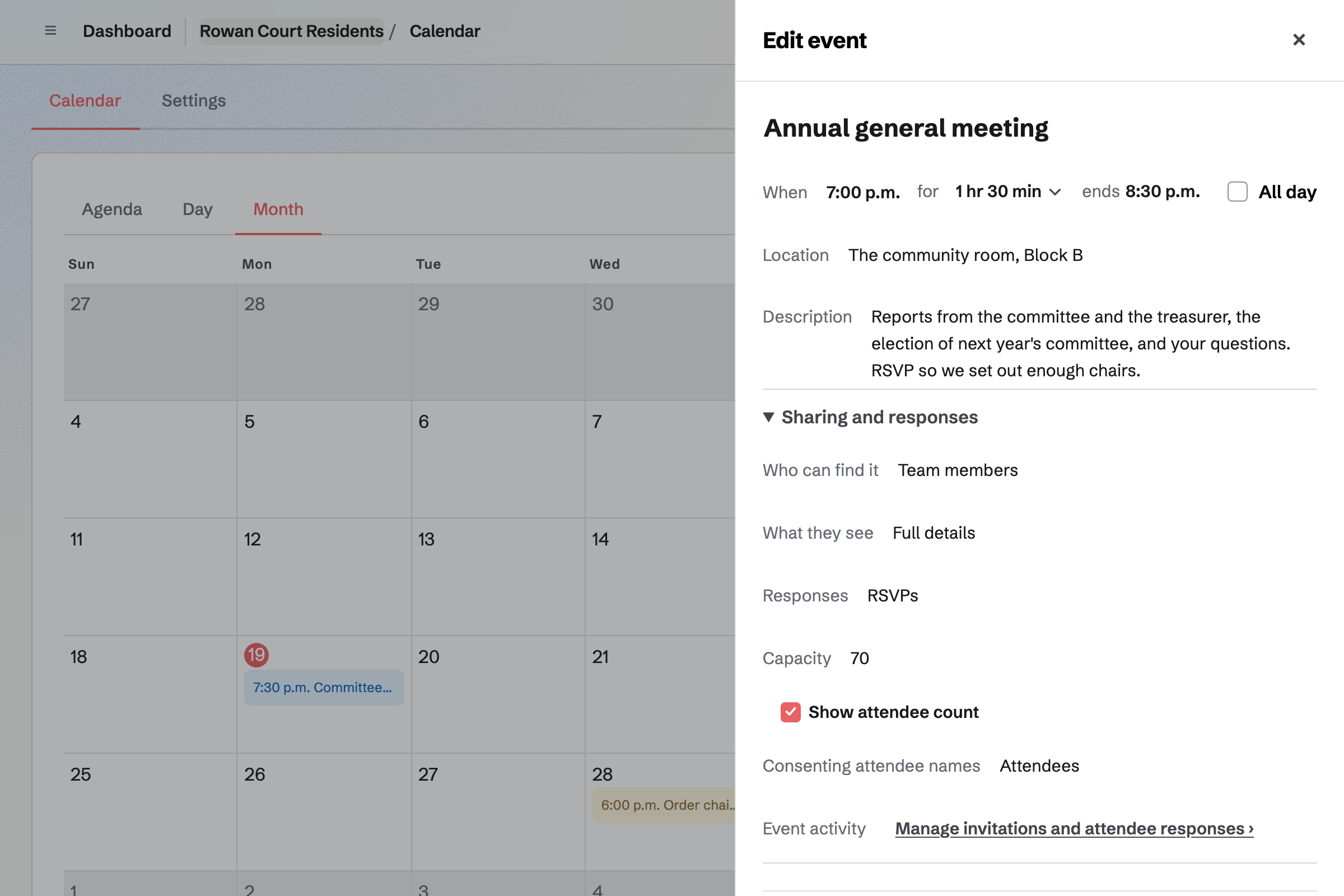Edit the 7:00 p.m. start time
The height and width of the screenshot is (896, 1344).
point(863,192)
